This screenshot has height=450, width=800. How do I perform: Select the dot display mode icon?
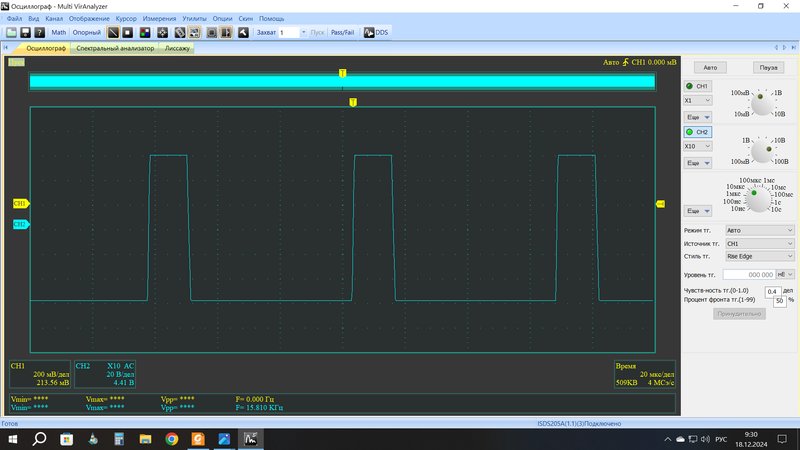pos(128,32)
